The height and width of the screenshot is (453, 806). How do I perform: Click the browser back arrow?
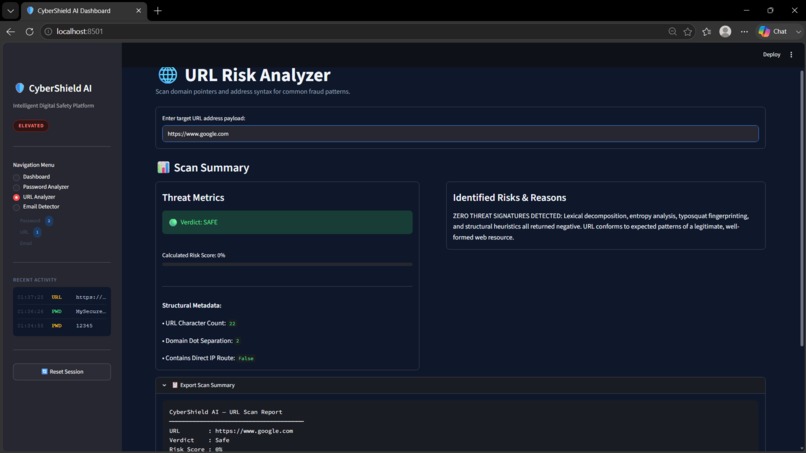[x=11, y=31]
